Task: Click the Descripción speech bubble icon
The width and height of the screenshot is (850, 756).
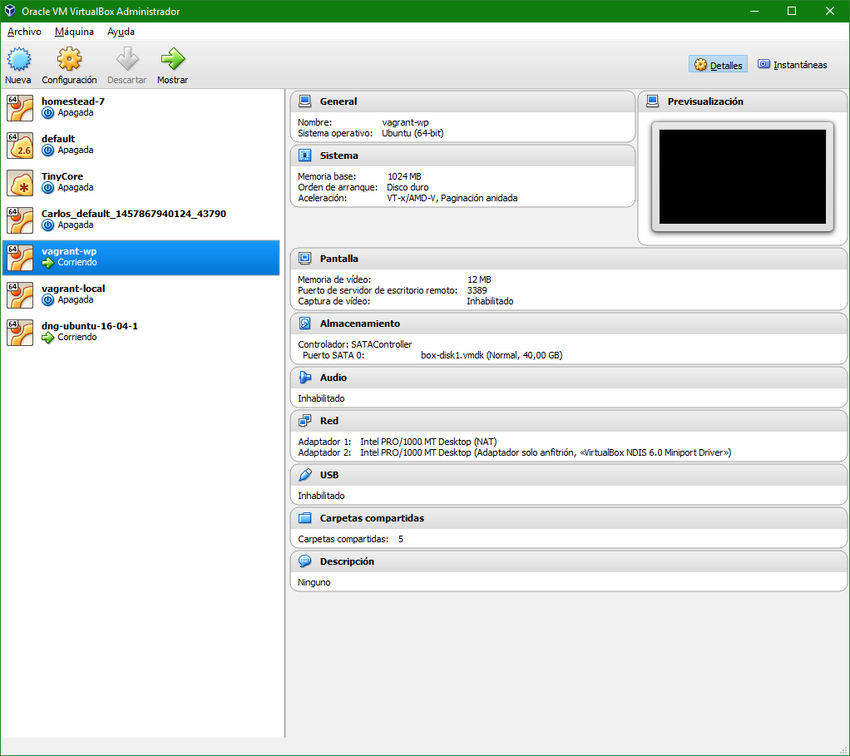Action: click(305, 561)
